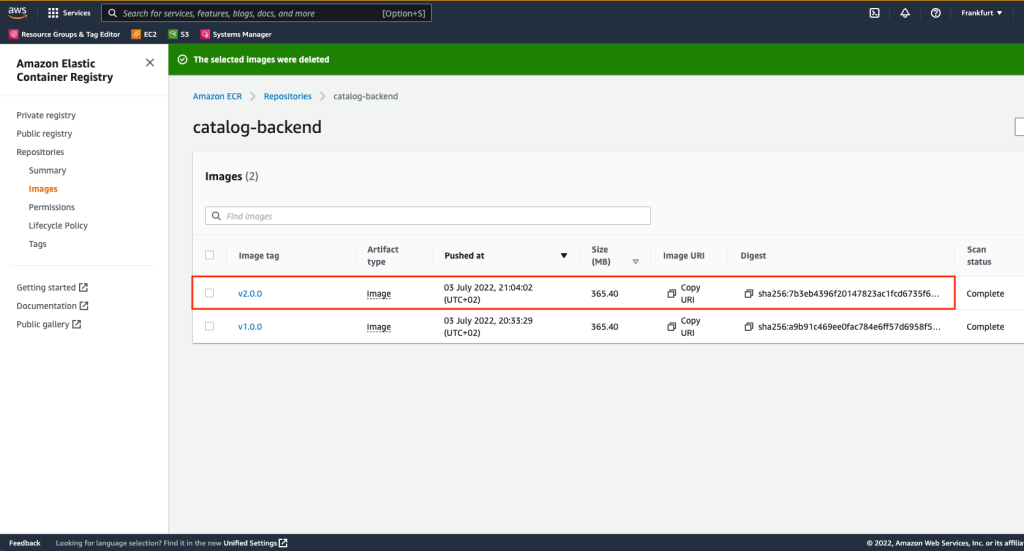Open the notifications bell
Viewport: 1024px width, 551px height.
[x=905, y=13]
